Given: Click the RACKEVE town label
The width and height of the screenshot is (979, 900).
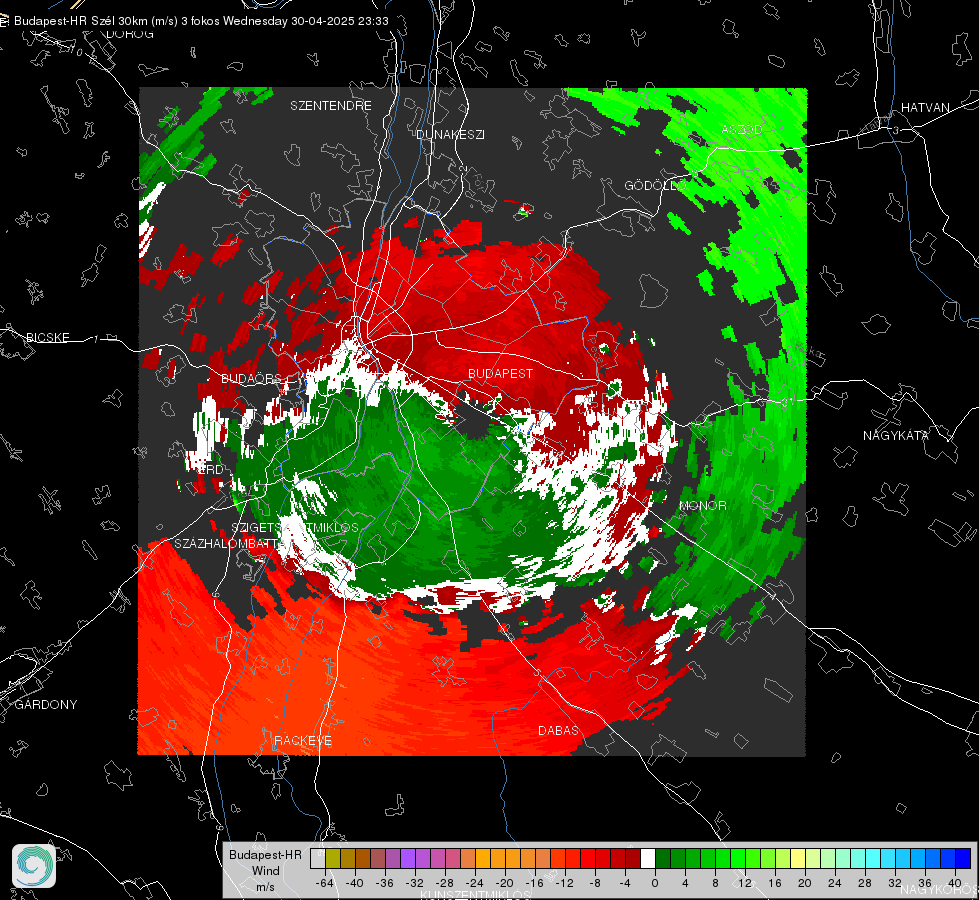Looking at the screenshot, I should tap(303, 740).
